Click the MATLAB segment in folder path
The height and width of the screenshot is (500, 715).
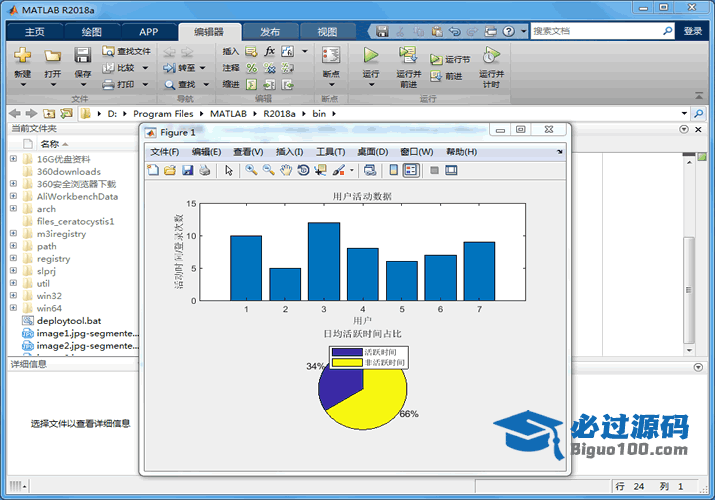coord(228,113)
